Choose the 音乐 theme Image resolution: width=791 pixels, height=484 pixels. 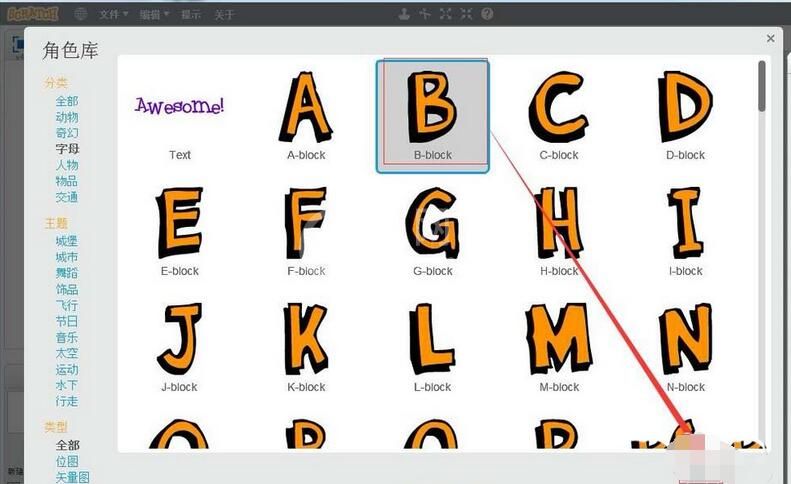pyautogui.click(x=67, y=337)
